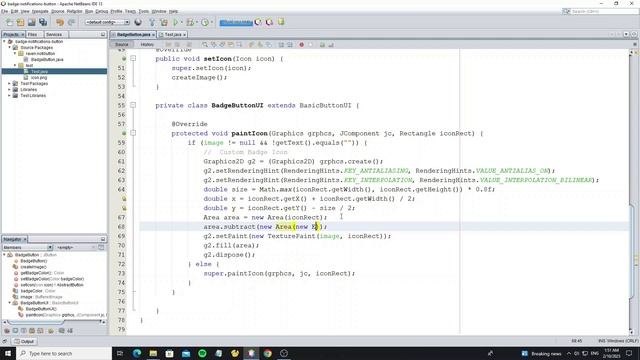This screenshot has height=360, width=640.
Task: Click the Clean and Build Project icon
Action: click(164, 22)
